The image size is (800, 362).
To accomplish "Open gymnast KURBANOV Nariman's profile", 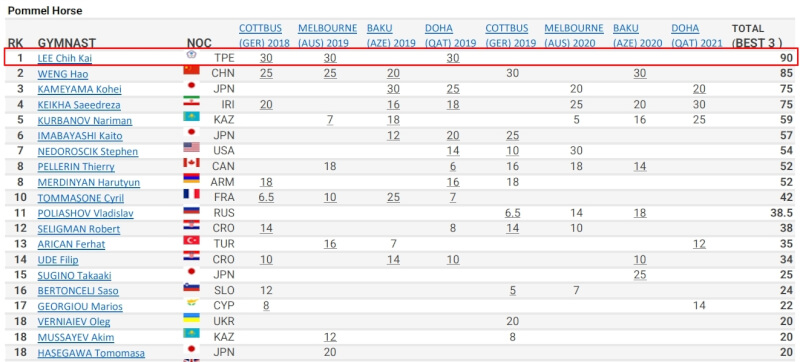I will coord(85,121).
